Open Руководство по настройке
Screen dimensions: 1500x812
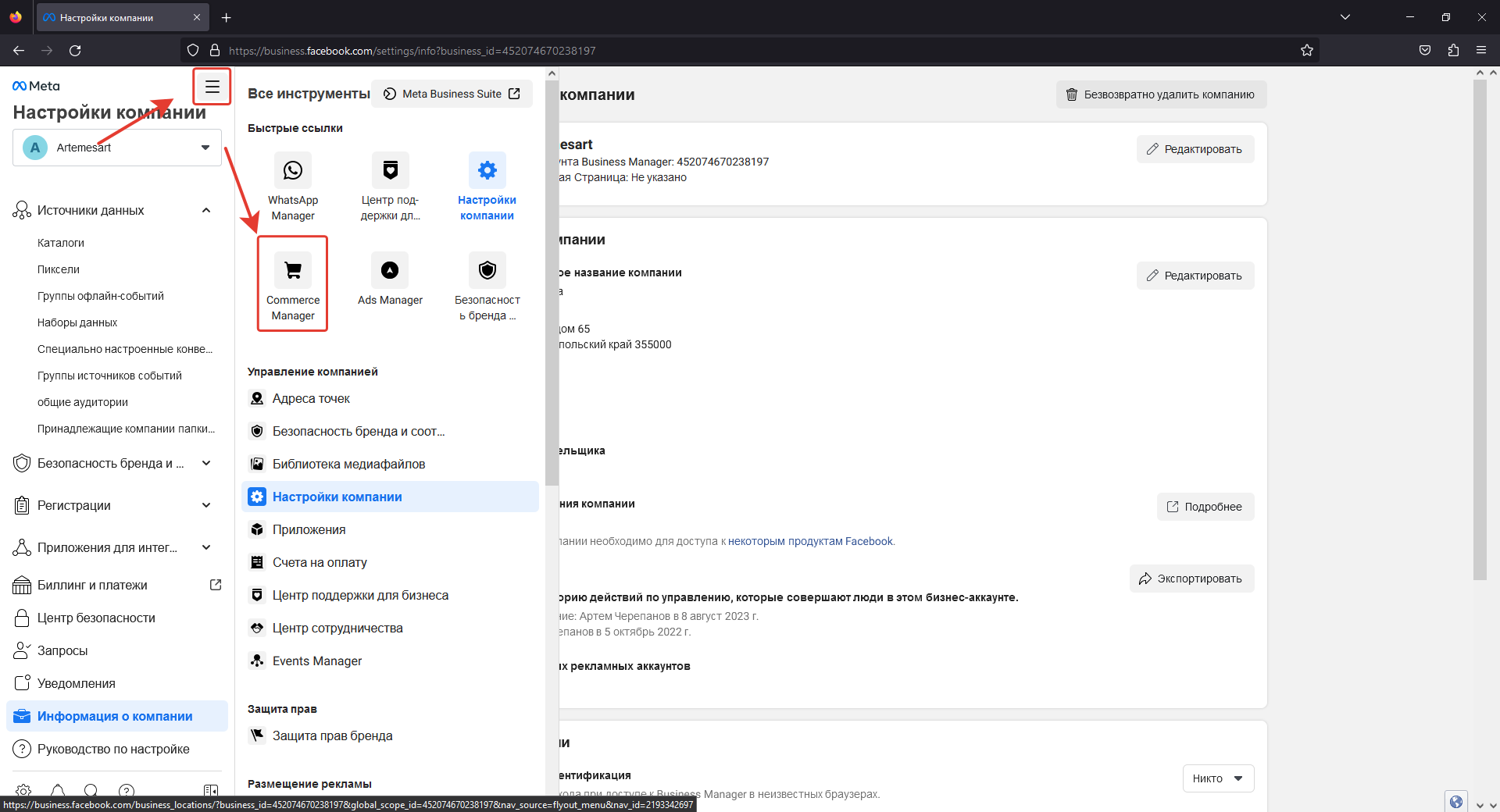pyautogui.click(x=117, y=749)
